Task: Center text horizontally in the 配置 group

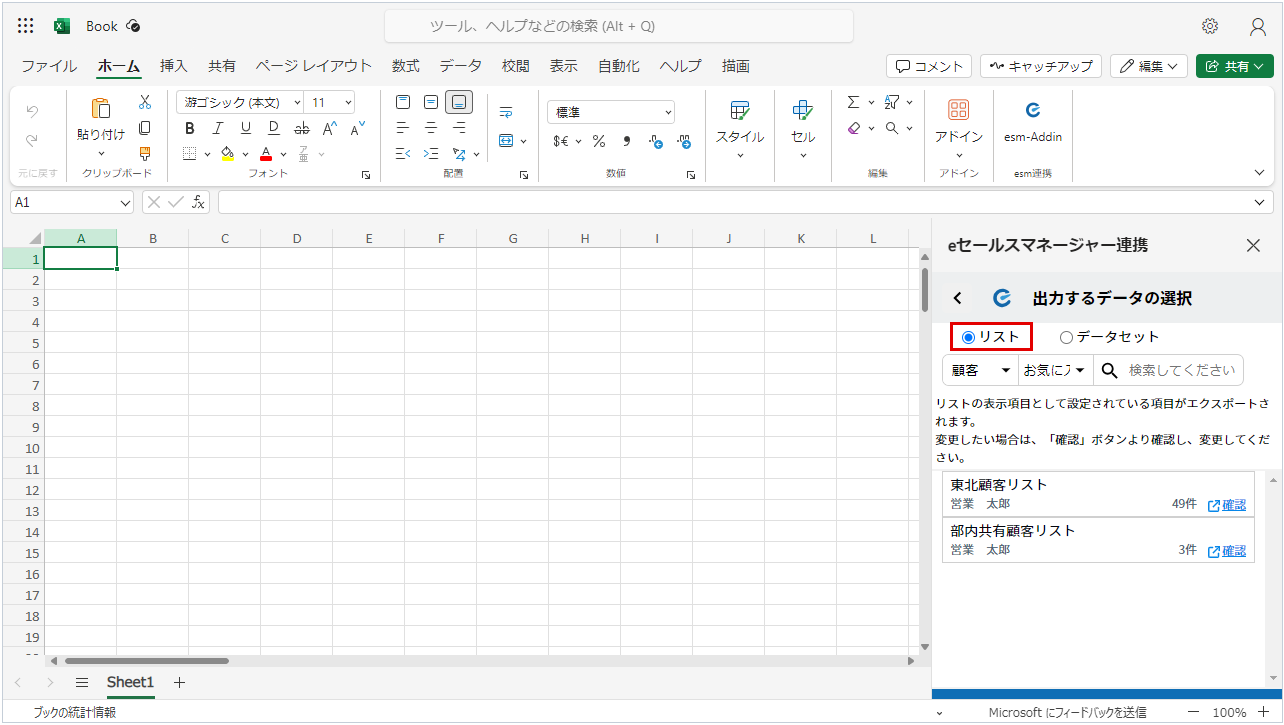Action: [x=431, y=128]
